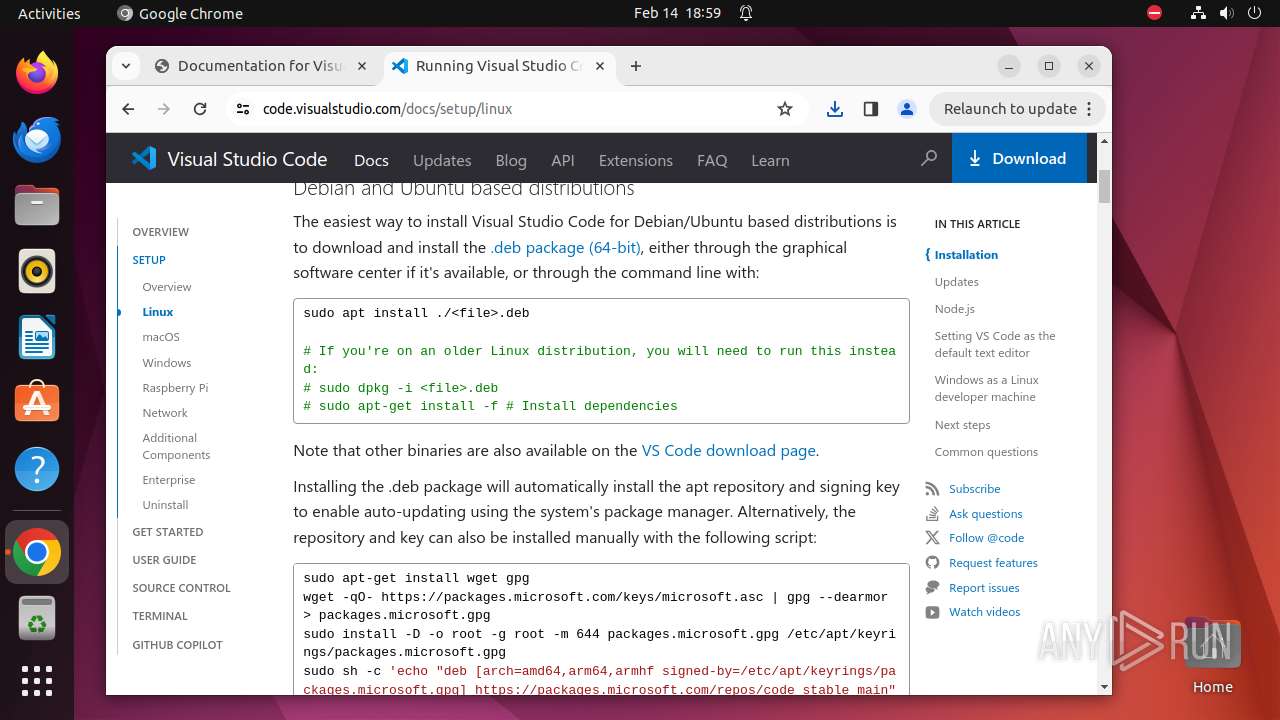The image size is (1280, 720).
Task: Collapse the SETUP section in the sidebar
Action: (x=149, y=260)
